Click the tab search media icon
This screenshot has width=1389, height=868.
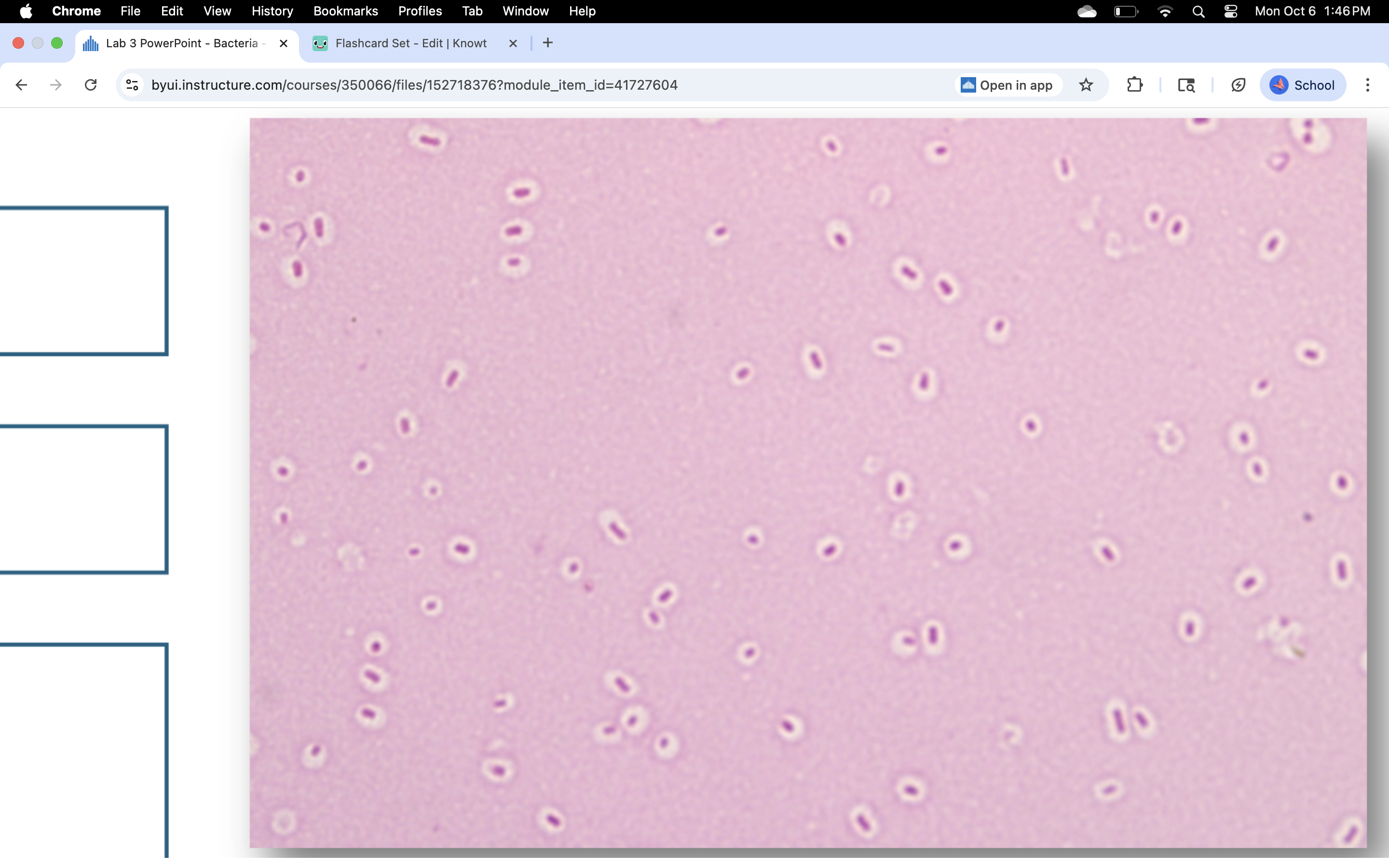(x=1186, y=85)
